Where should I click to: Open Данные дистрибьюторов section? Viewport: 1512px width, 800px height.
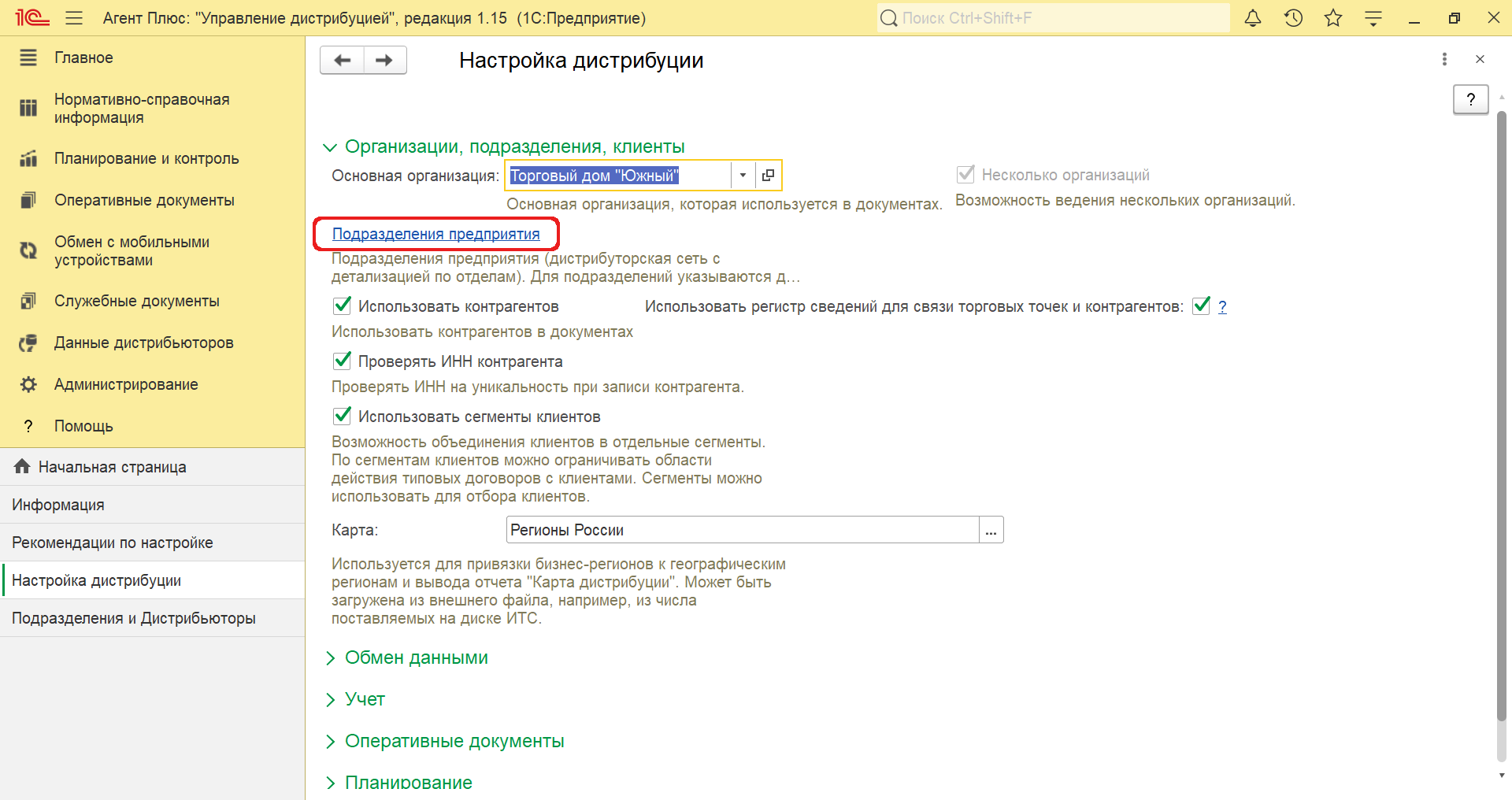coord(144,343)
